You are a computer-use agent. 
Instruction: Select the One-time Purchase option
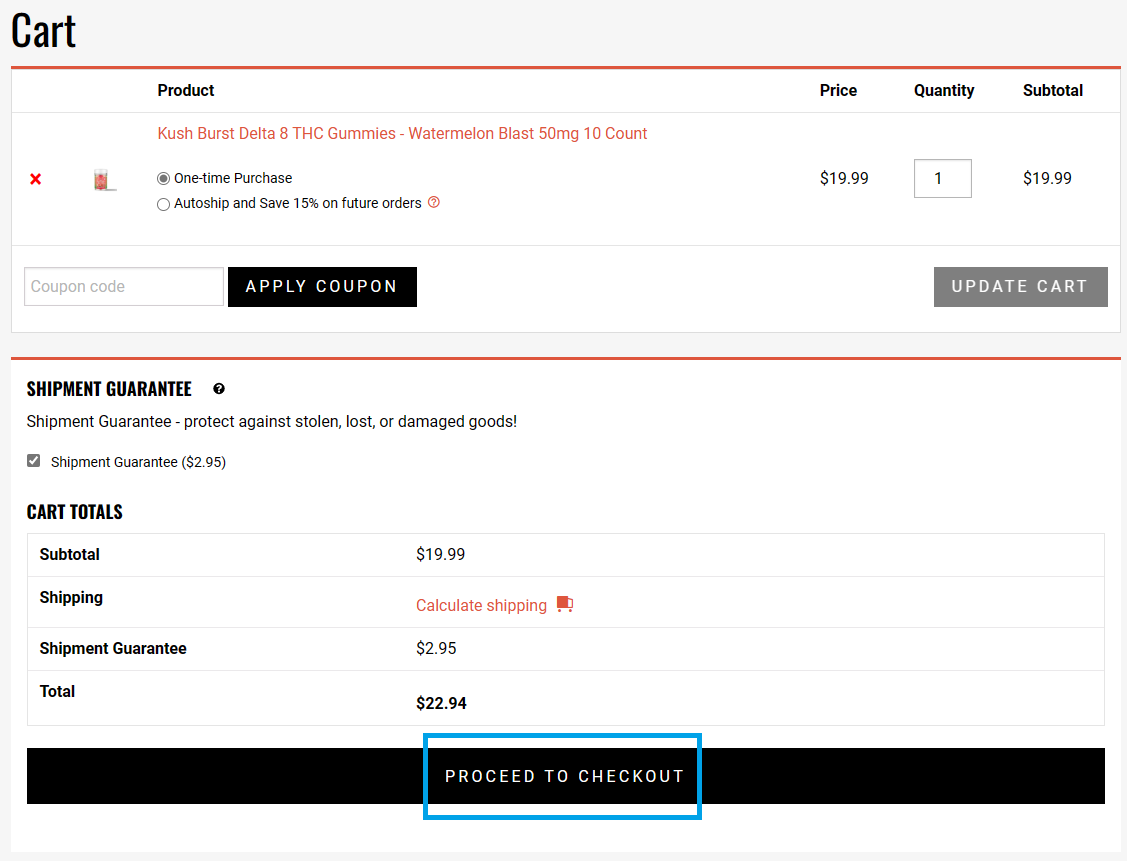(164, 178)
